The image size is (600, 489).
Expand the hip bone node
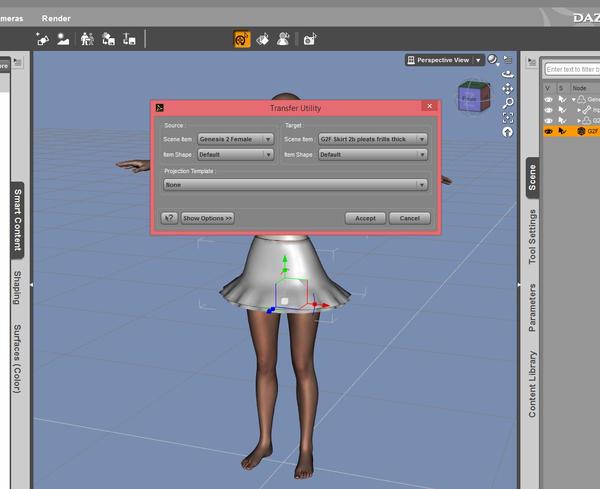click(x=579, y=110)
